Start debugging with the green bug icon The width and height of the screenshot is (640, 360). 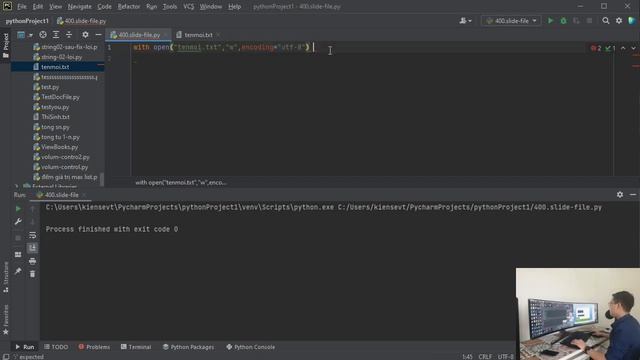[x=563, y=20]
